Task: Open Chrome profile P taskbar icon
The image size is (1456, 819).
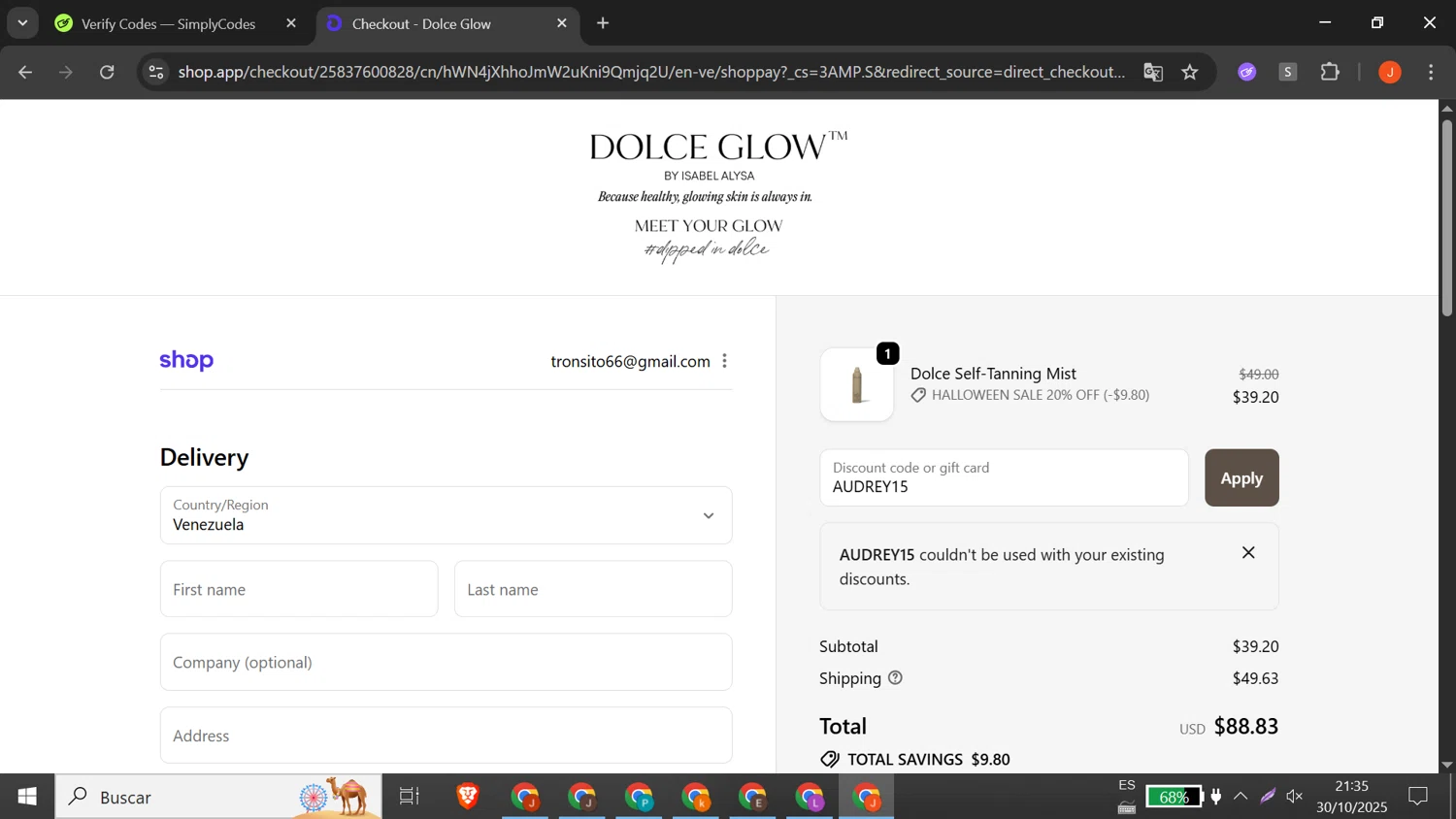Action: (639, 797)
